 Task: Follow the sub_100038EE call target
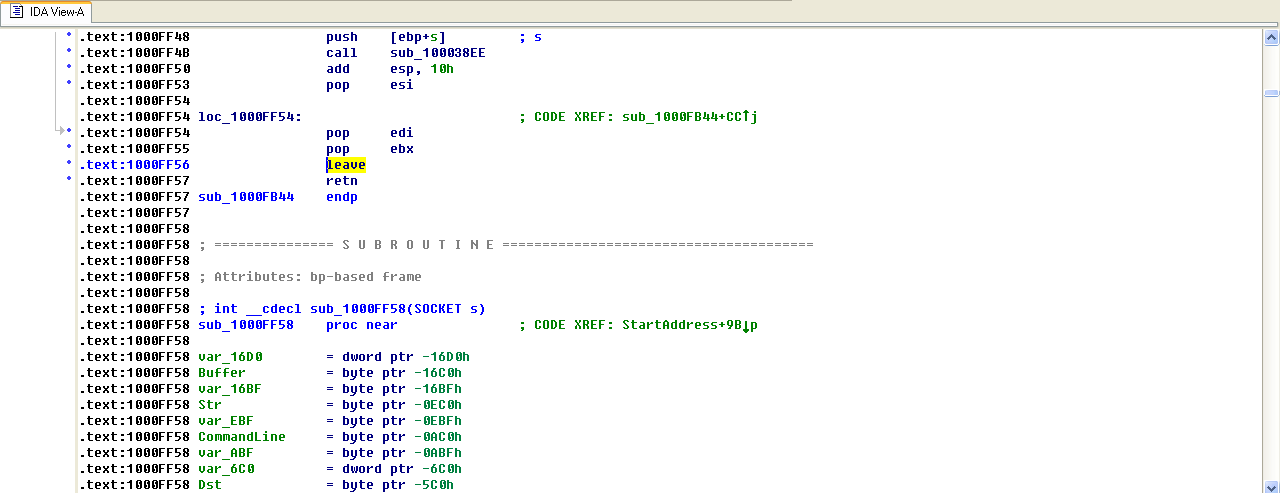pyautogui.click(x=438, y=53)
